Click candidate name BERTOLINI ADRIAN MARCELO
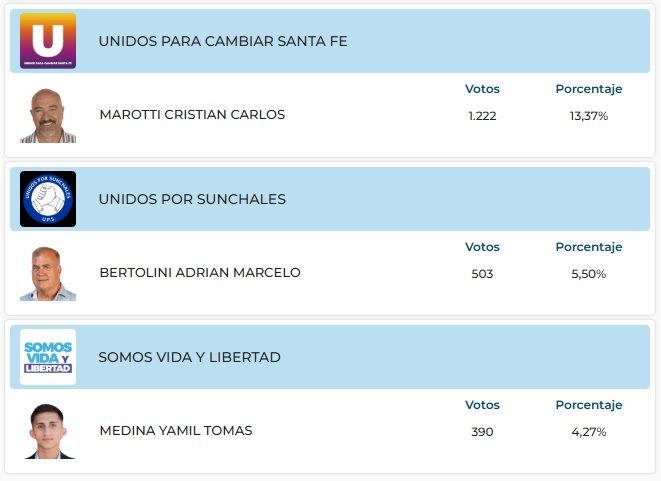Image resolution: width=661 pixels, height=481 pixels. [x=200, y=273]
